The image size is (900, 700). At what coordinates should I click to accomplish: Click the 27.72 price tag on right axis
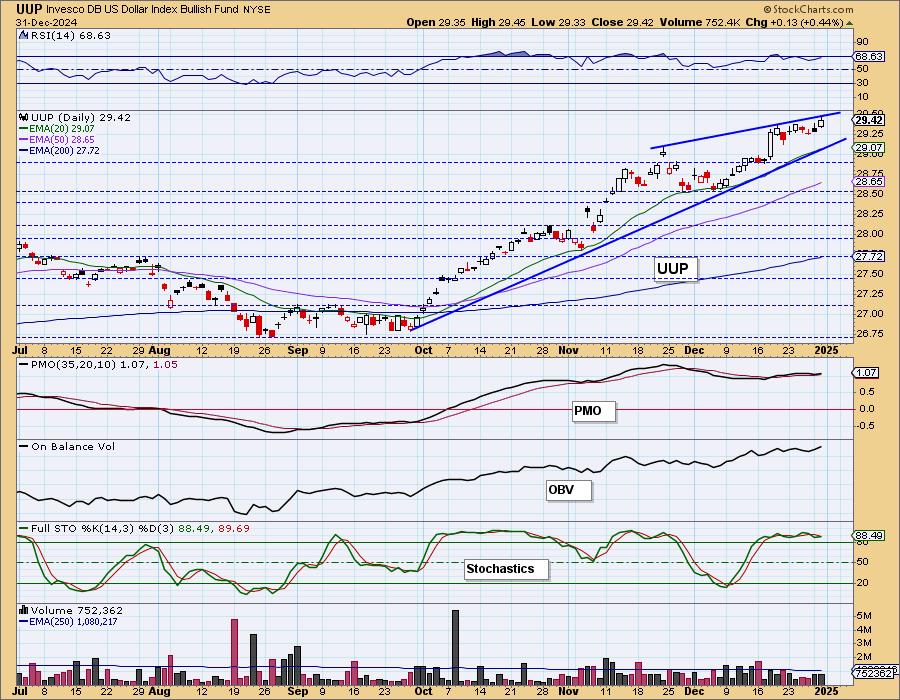868,256
